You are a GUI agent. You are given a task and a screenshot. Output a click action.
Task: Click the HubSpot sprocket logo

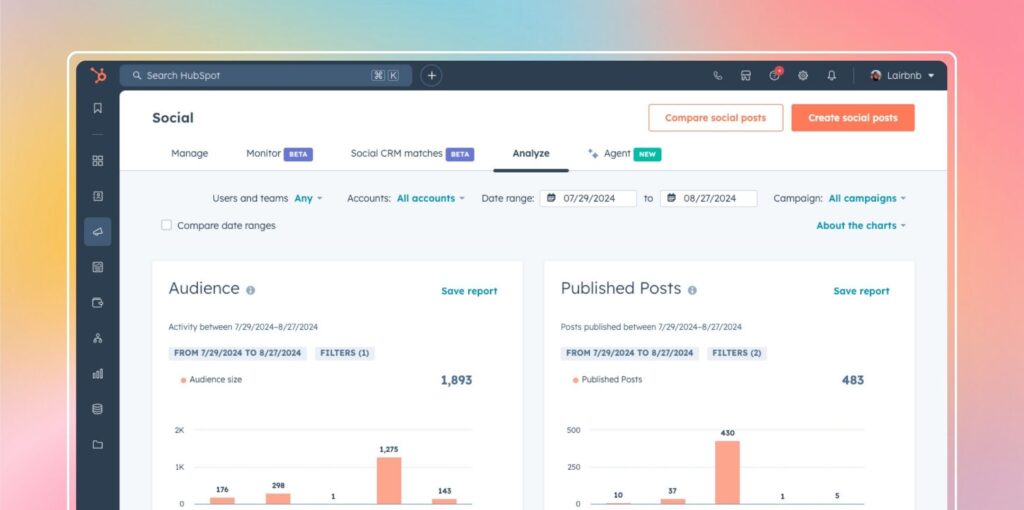[98, 75]
